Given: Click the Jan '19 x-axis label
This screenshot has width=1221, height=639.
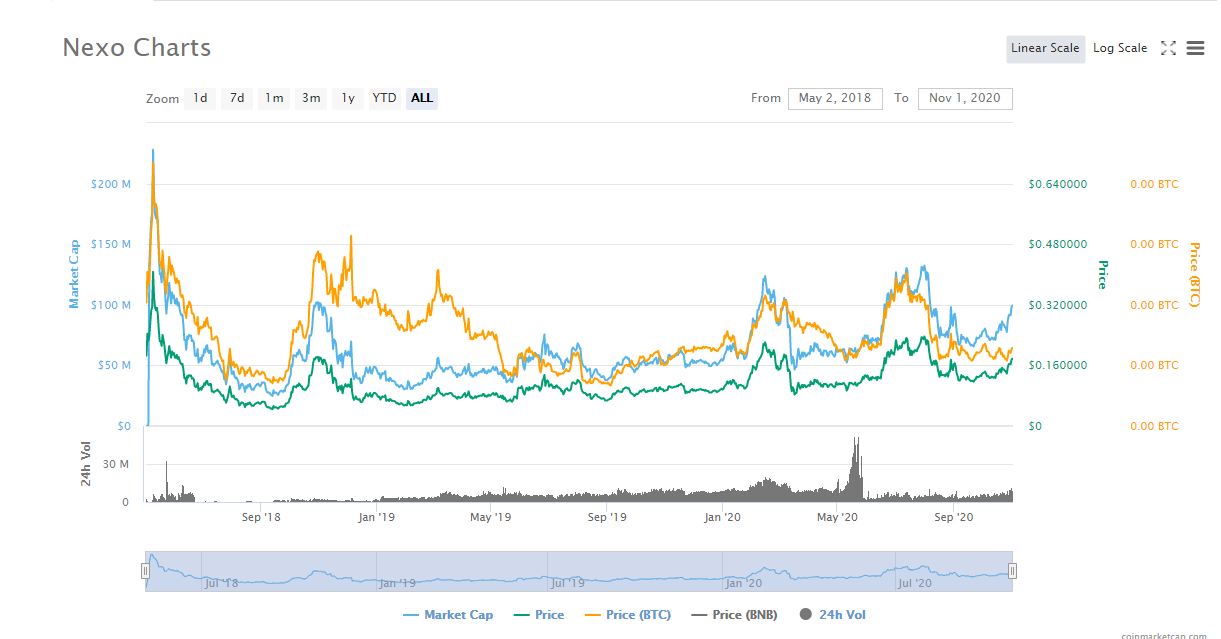Looking at the screenshot, I should tap(377, 517).
